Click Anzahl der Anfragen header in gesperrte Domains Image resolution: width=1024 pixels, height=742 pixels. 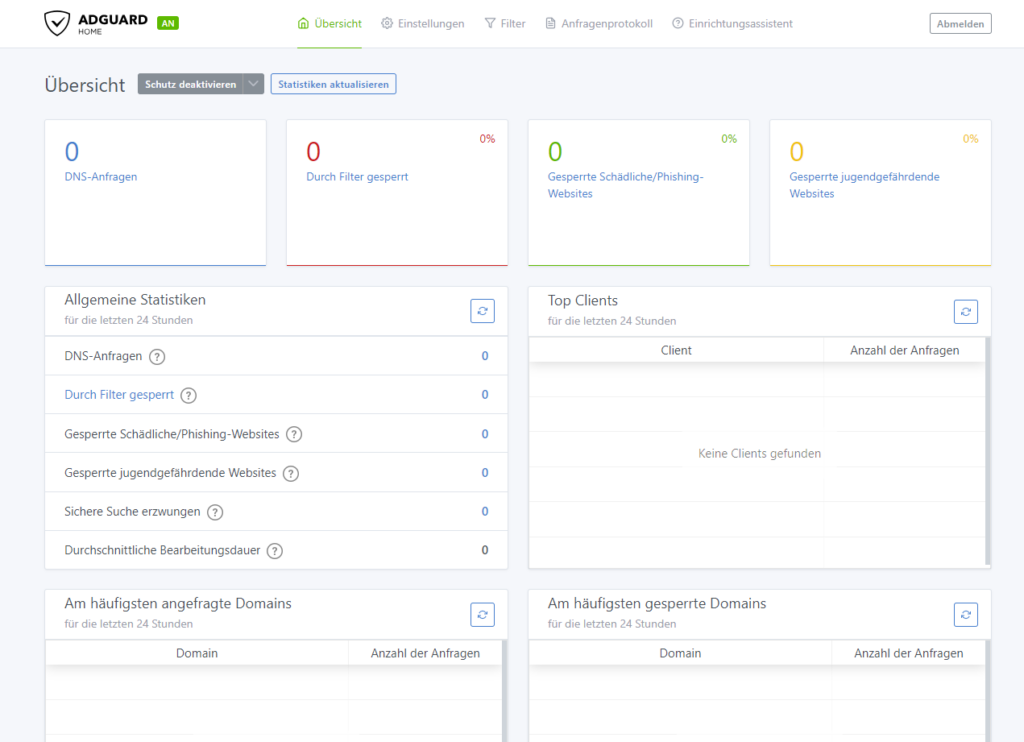[x=908, y=653]
